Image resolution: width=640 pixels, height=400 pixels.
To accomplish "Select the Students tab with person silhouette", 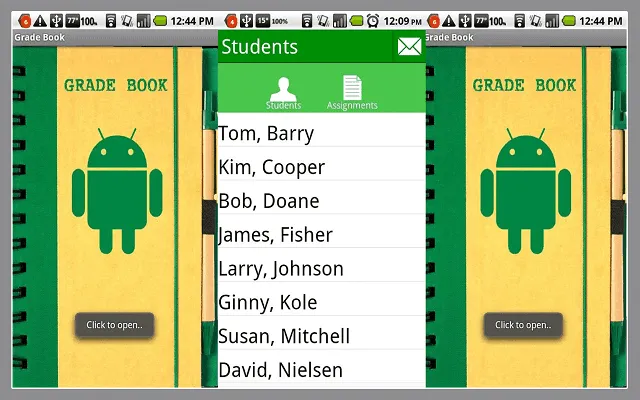I will click(x=283, y=93).
